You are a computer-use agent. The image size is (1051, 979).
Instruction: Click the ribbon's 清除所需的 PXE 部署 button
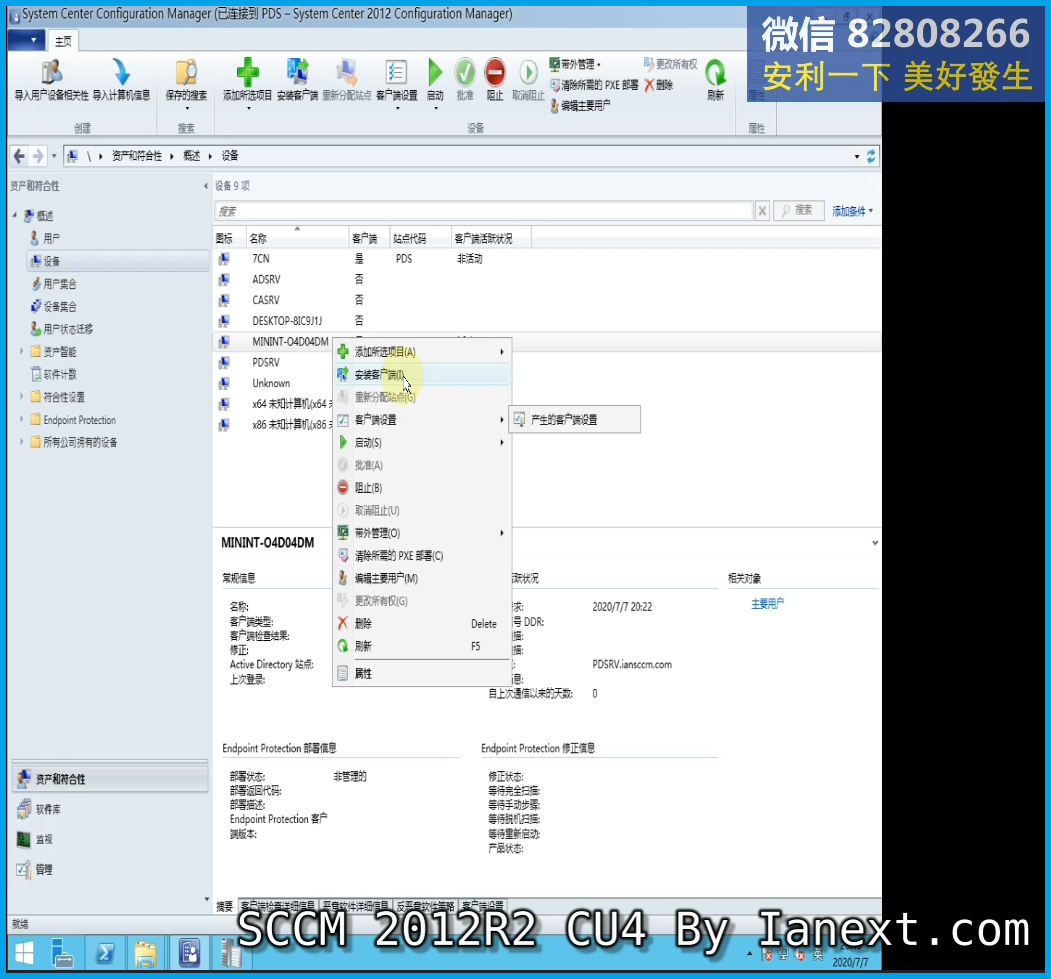point(594,85)
